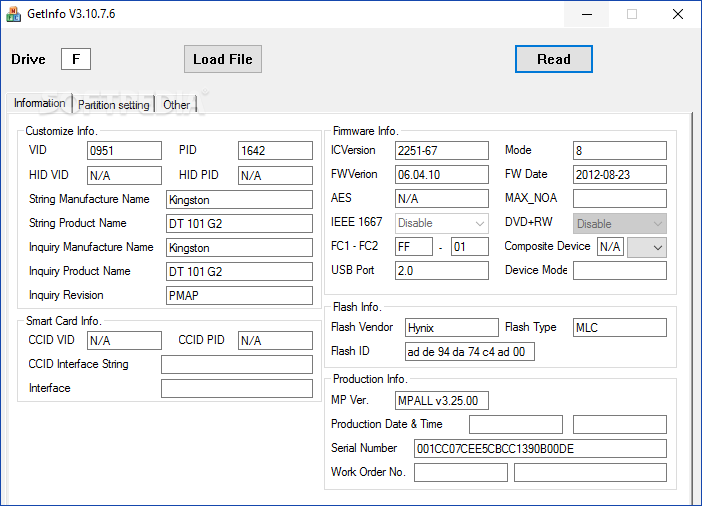This screenshot has width=702, height=506.
Task: Click the CCID Interface String field
Action: pos(237,364)
